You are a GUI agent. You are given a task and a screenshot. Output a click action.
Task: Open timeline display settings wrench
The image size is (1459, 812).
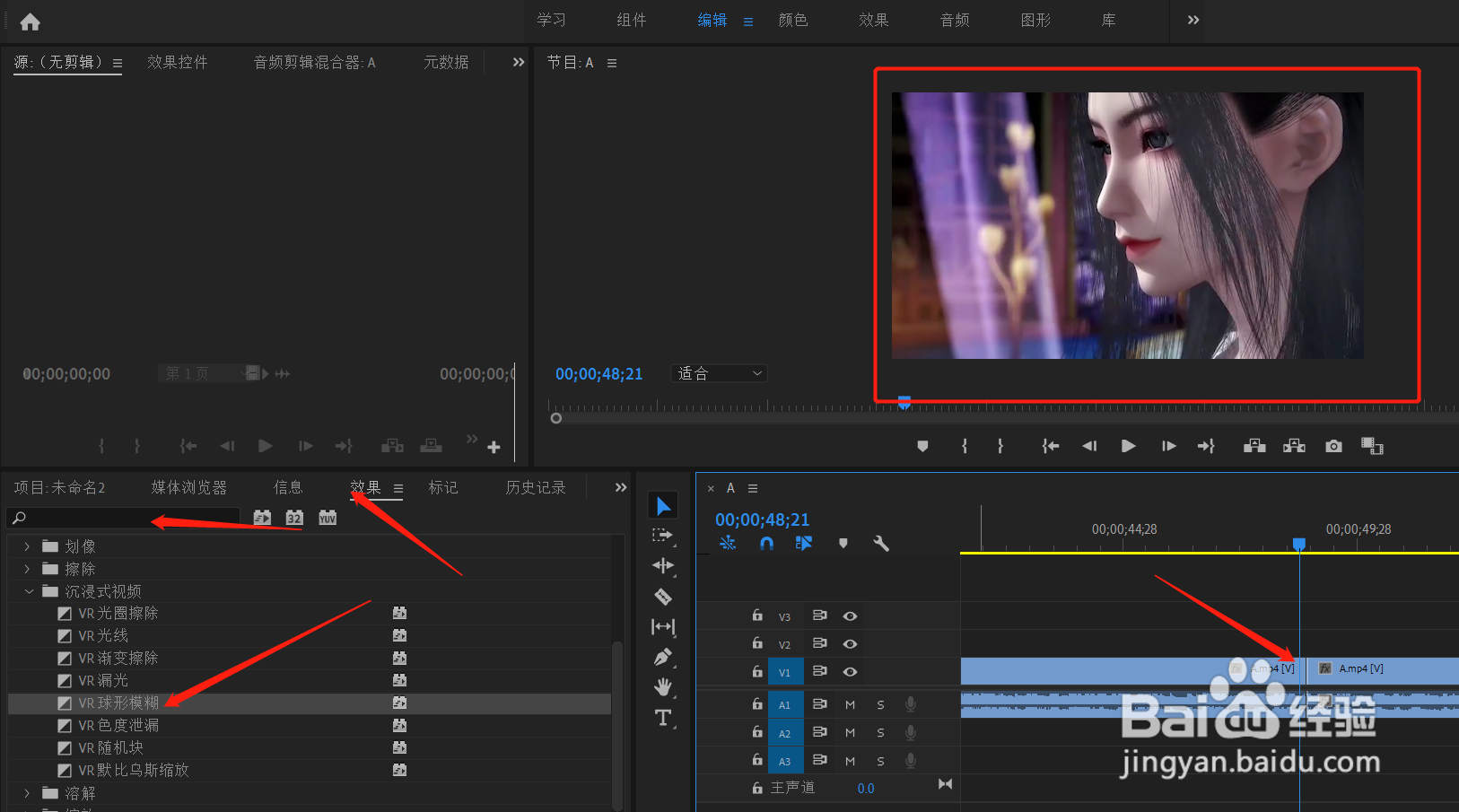[x=881, y=543]
